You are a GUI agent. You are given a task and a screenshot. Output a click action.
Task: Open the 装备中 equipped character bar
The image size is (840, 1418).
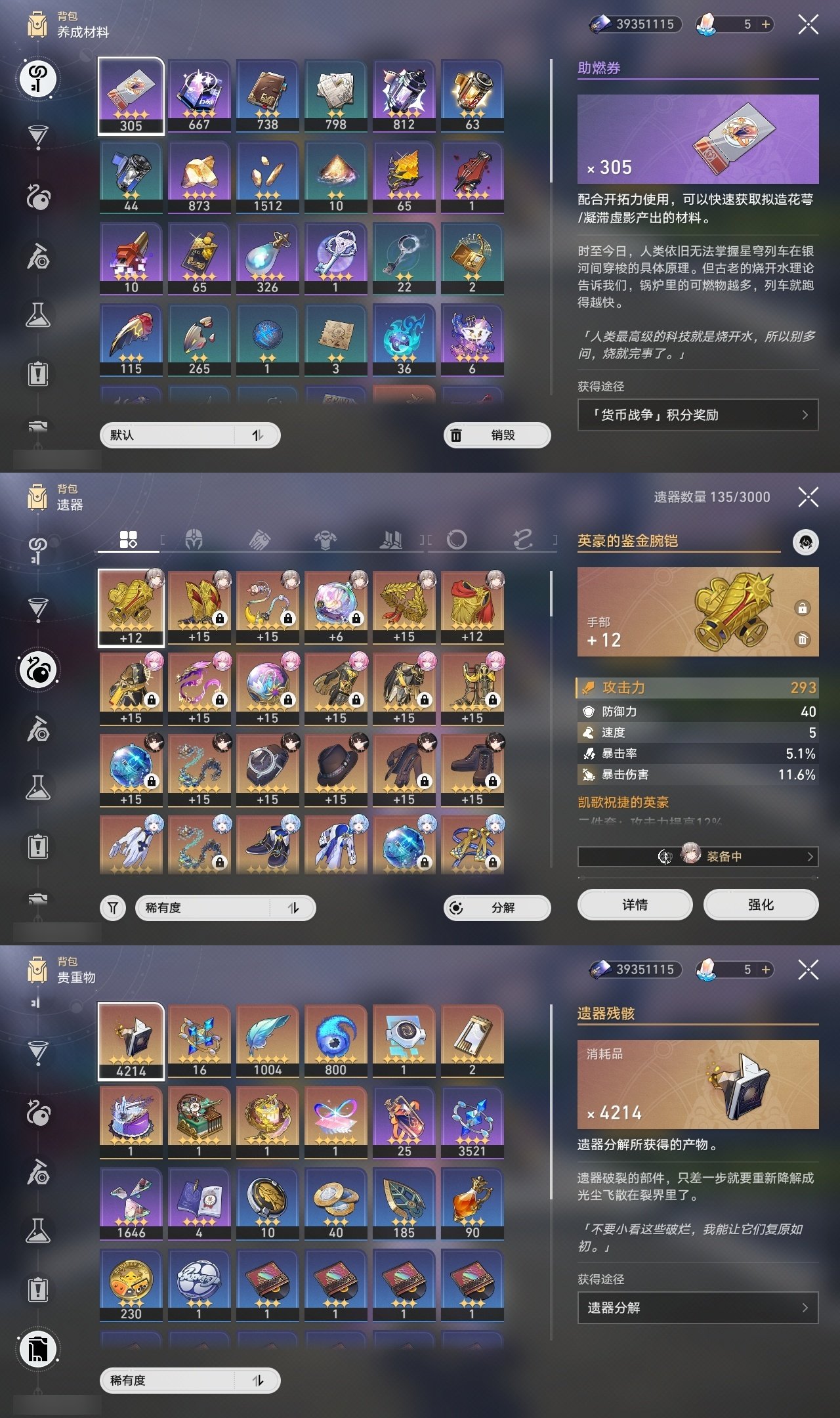click(x=698, y=857)
